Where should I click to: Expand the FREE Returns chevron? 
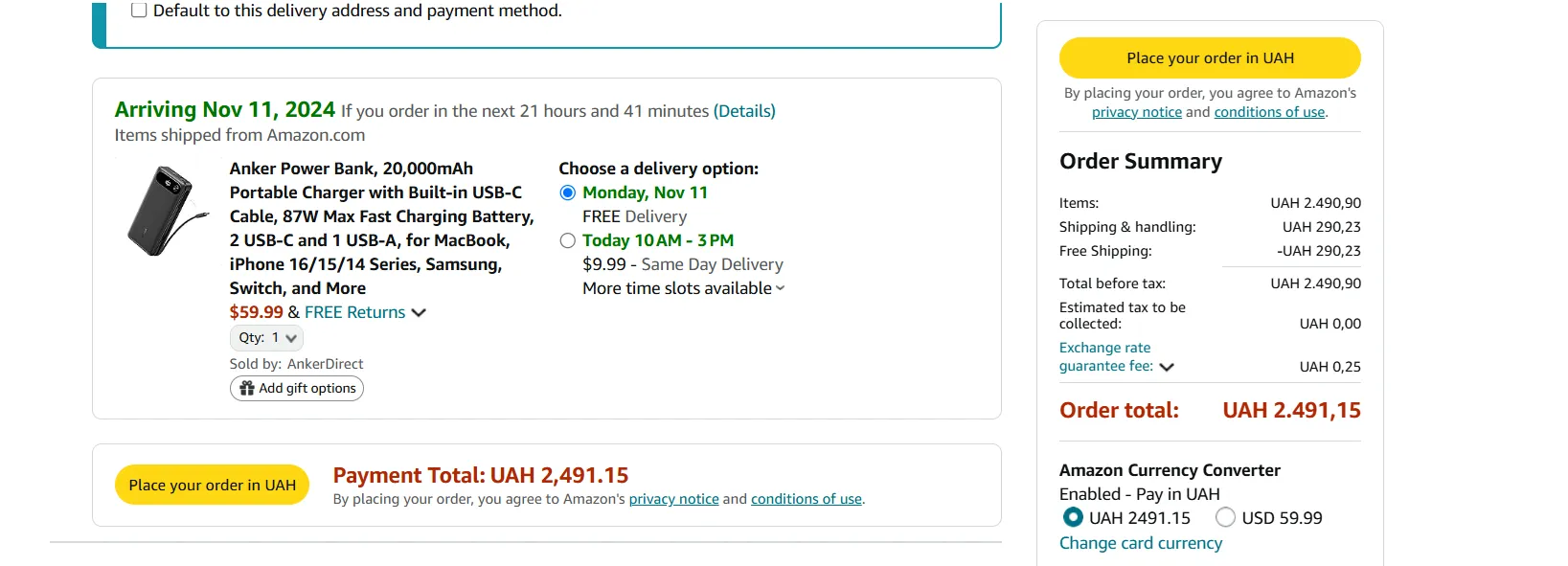pyautogui.click(x=419, y=312)
